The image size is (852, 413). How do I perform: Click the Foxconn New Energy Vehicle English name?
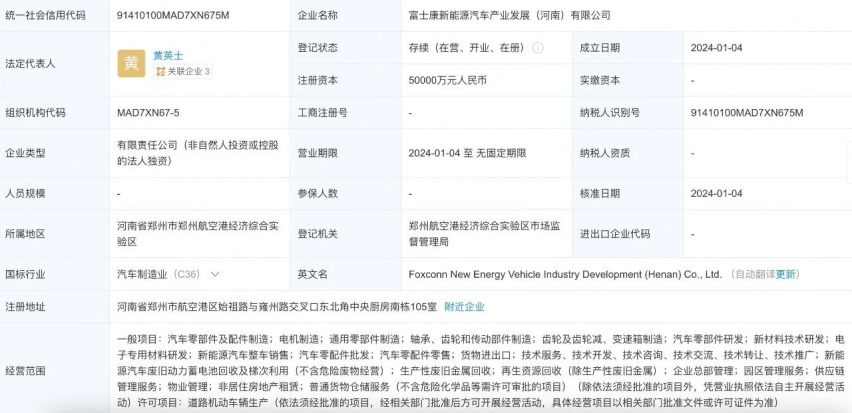pos(565,274)
